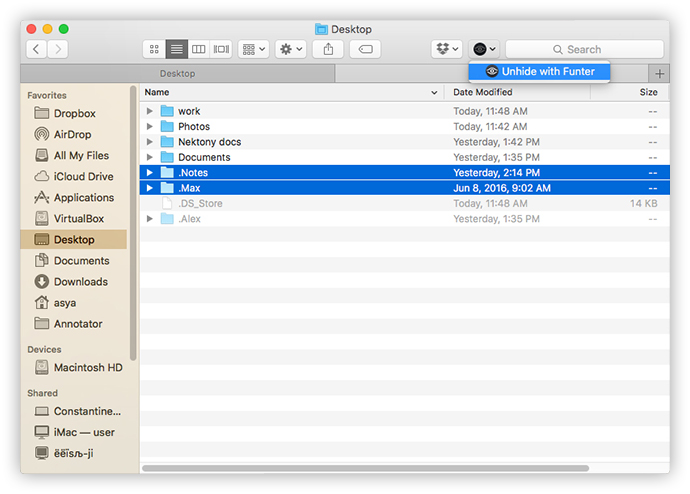Click the Share toolbar icon
The image size is (690, 494).
coord(328,49)
